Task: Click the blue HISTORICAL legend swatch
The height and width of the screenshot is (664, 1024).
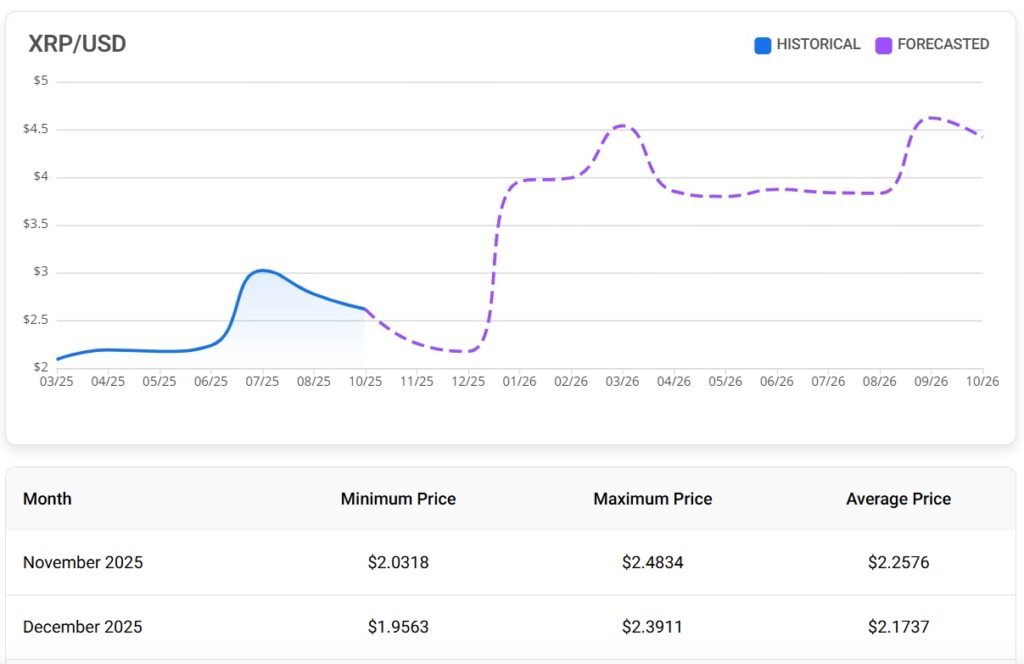Action: [763, 45]
